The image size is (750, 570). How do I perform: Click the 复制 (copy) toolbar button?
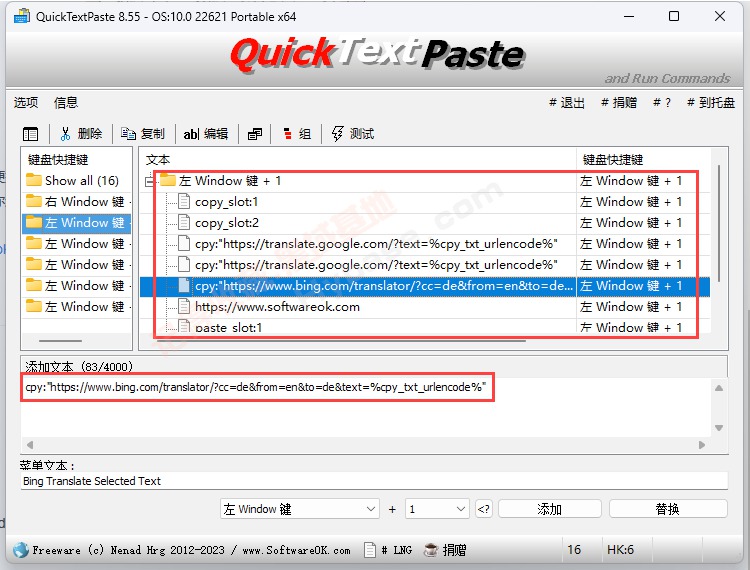coord(143,134)
